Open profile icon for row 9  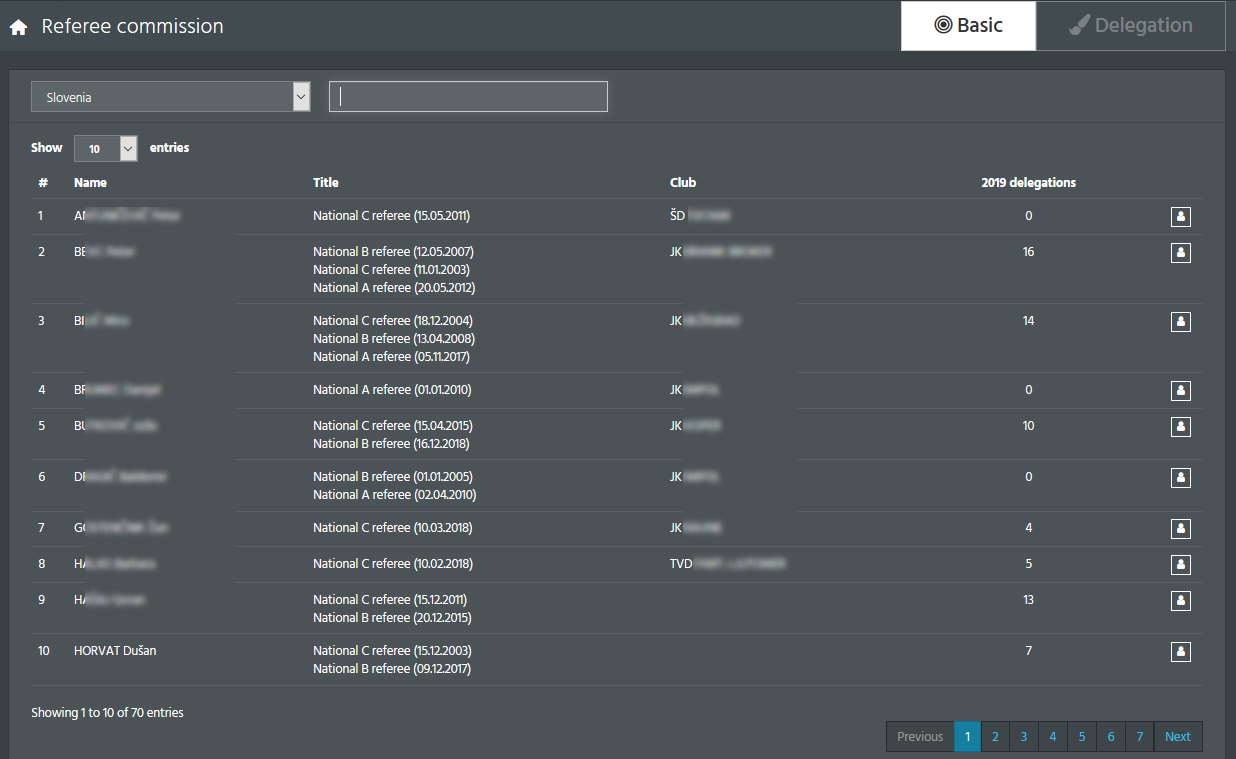coord(1180,600)
